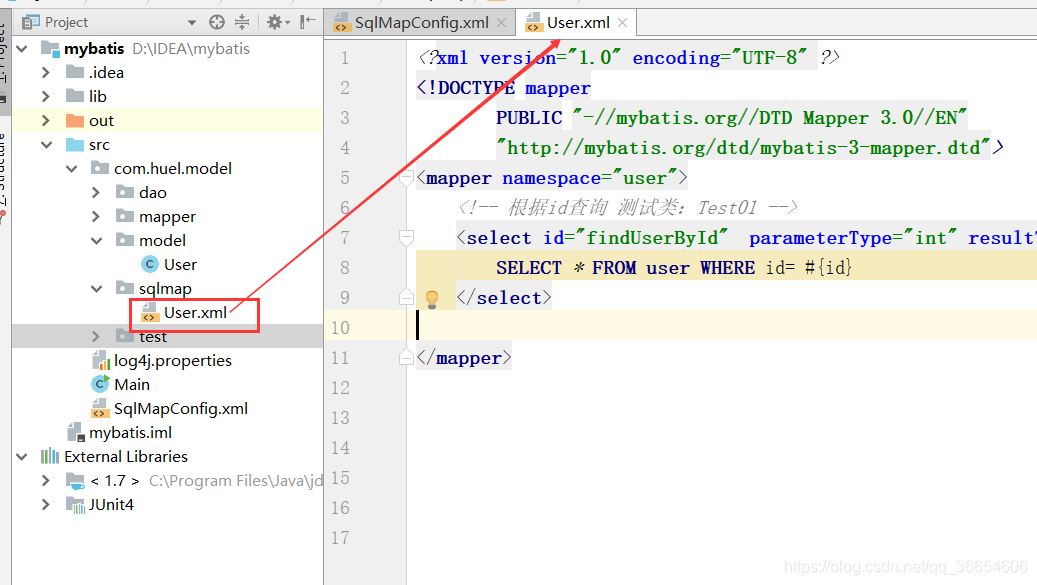Click the User.xml file icon in sqlmap

tap(150, 312)
